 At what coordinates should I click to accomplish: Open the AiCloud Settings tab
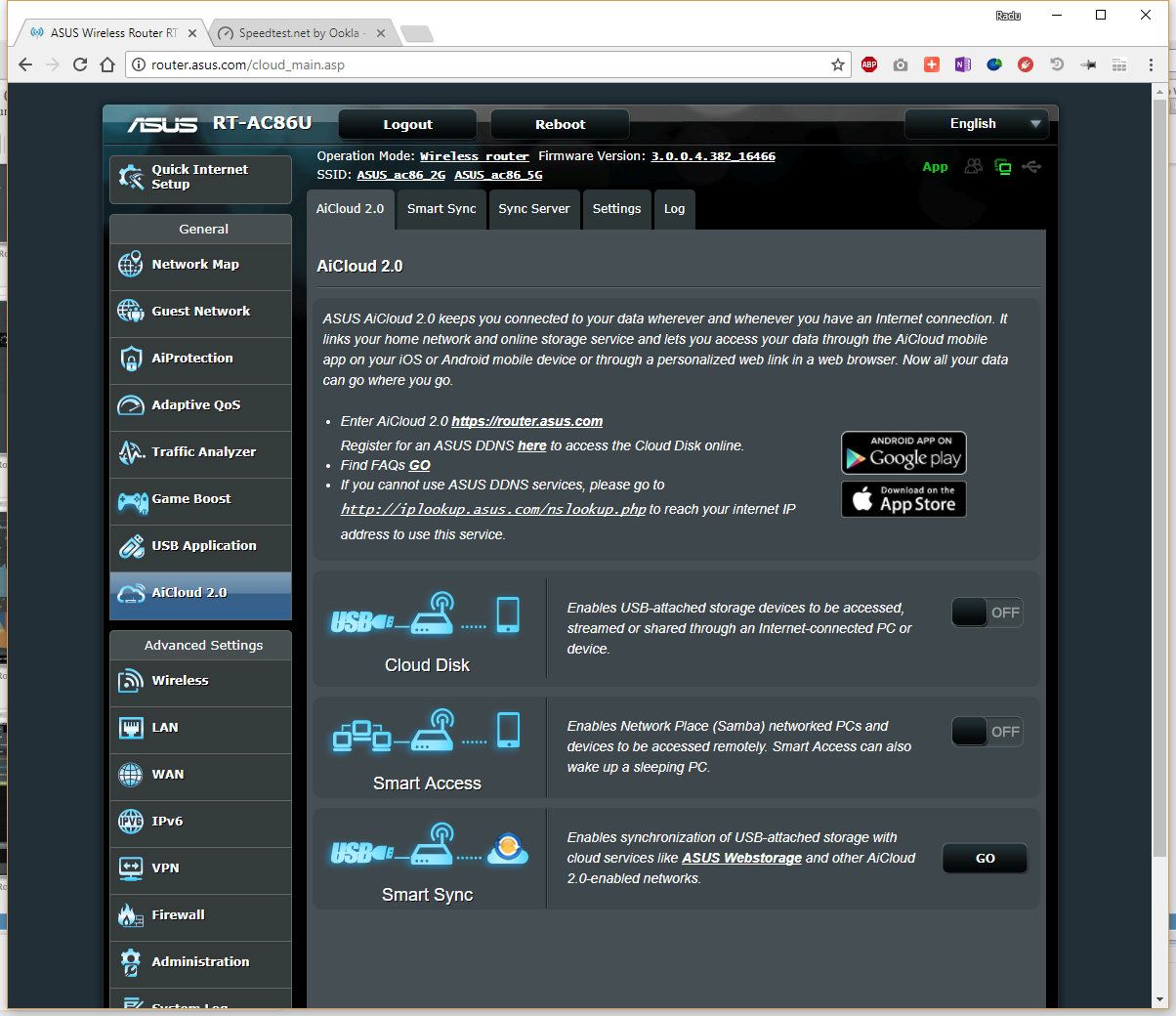616,209
